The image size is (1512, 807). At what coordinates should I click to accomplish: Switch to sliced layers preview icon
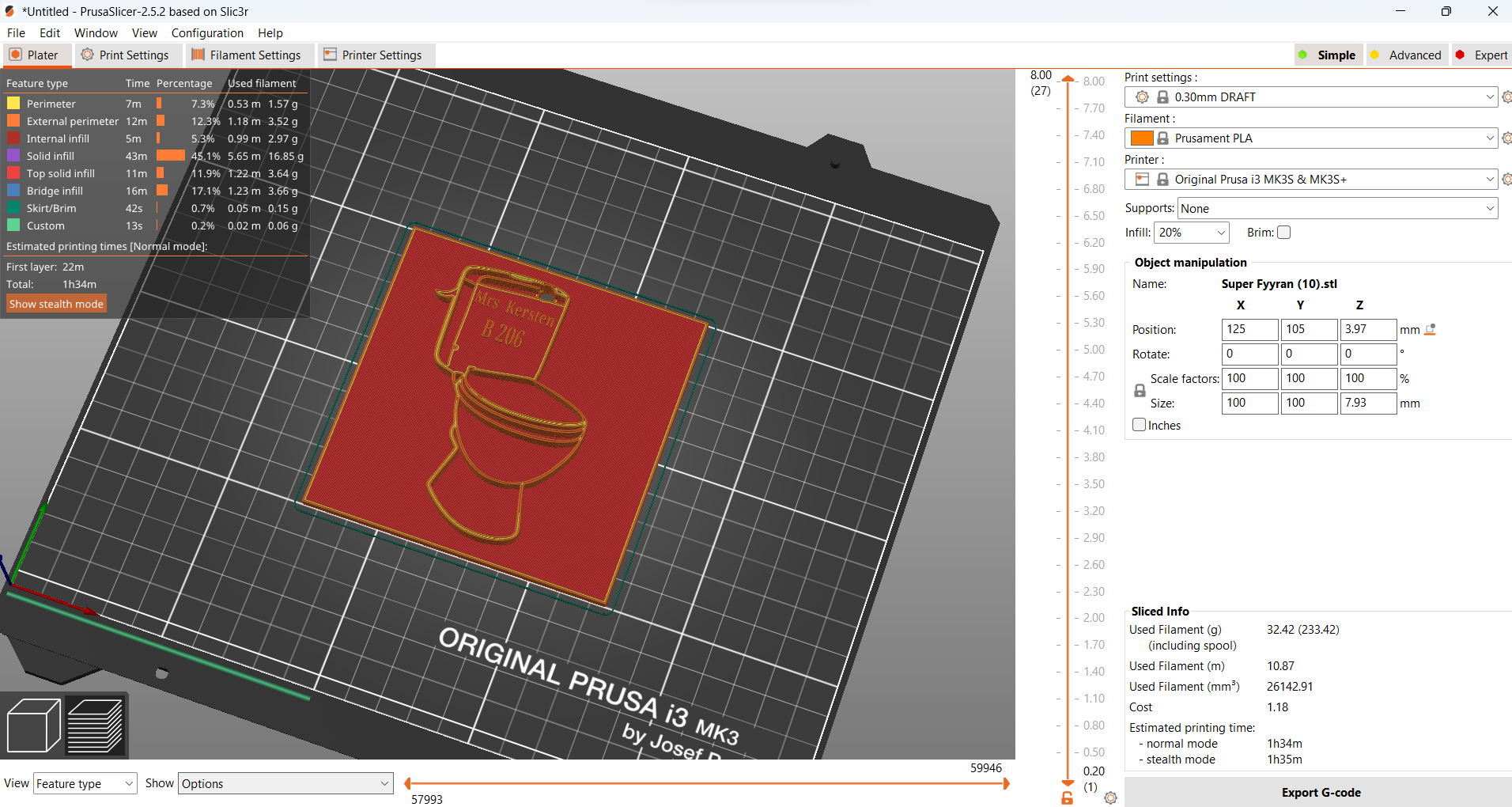tap(95, 726)
